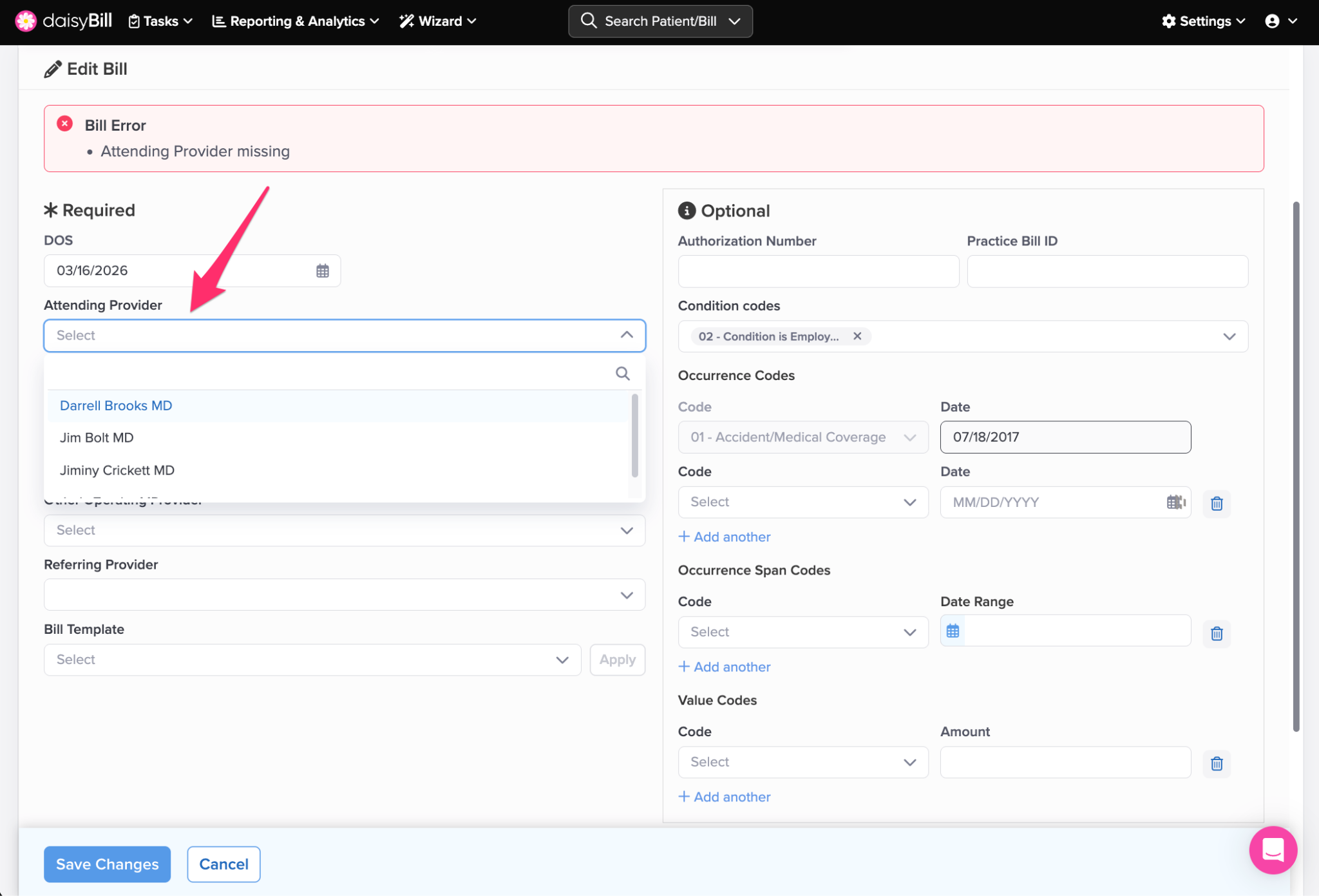Collapse the Attending Provider dropdown
1319x896 pixels.
[x=627, y=336]
